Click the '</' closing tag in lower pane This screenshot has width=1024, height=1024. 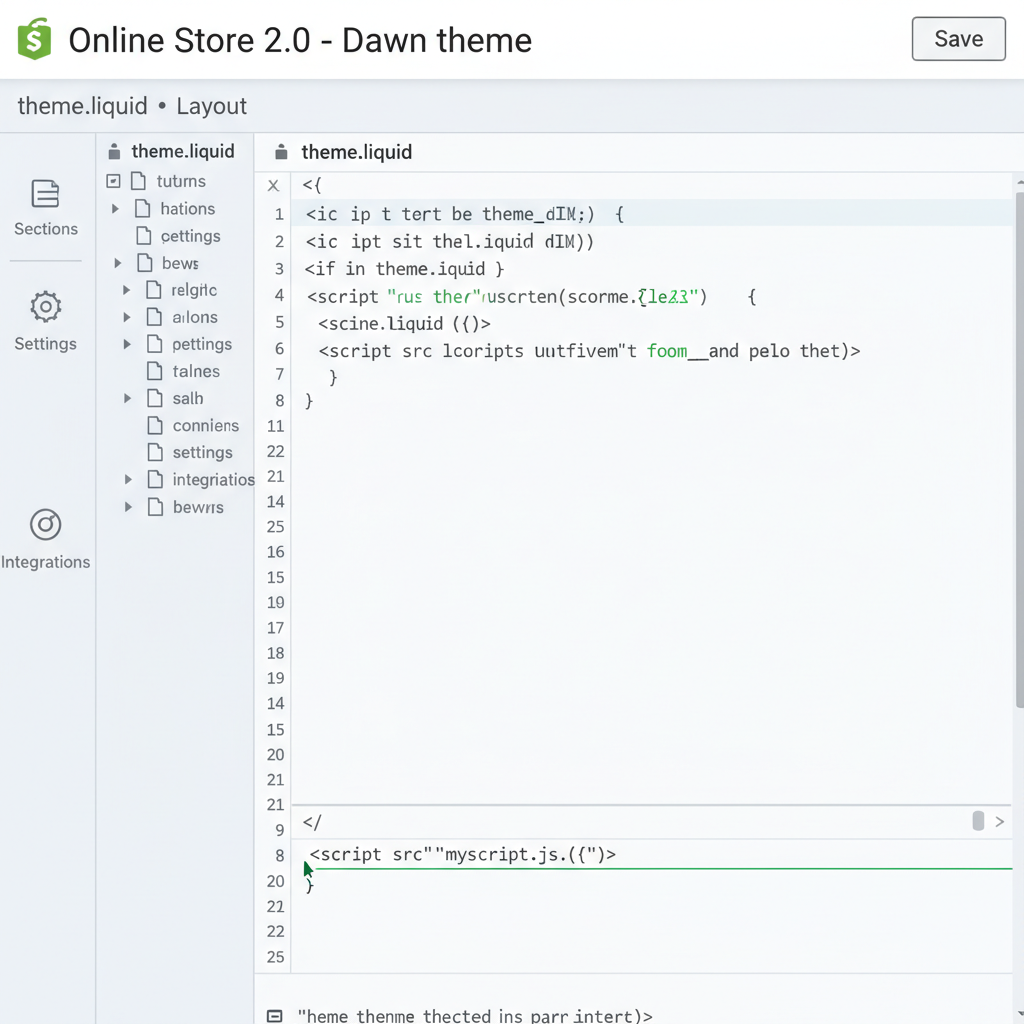click(x=312, y=822)
